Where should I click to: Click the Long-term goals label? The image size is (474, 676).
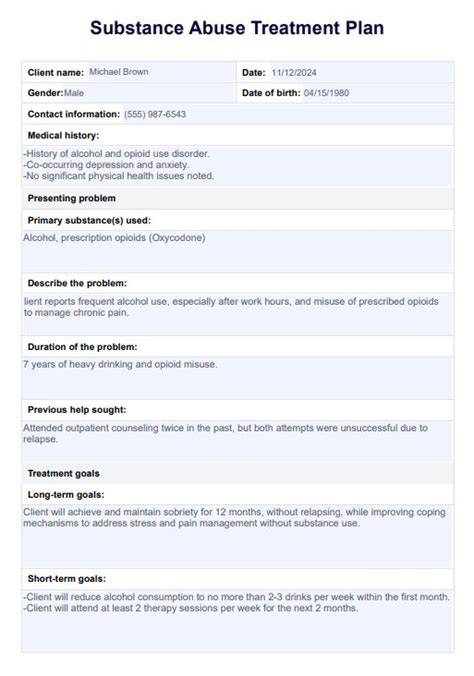[x=66, y=494]
